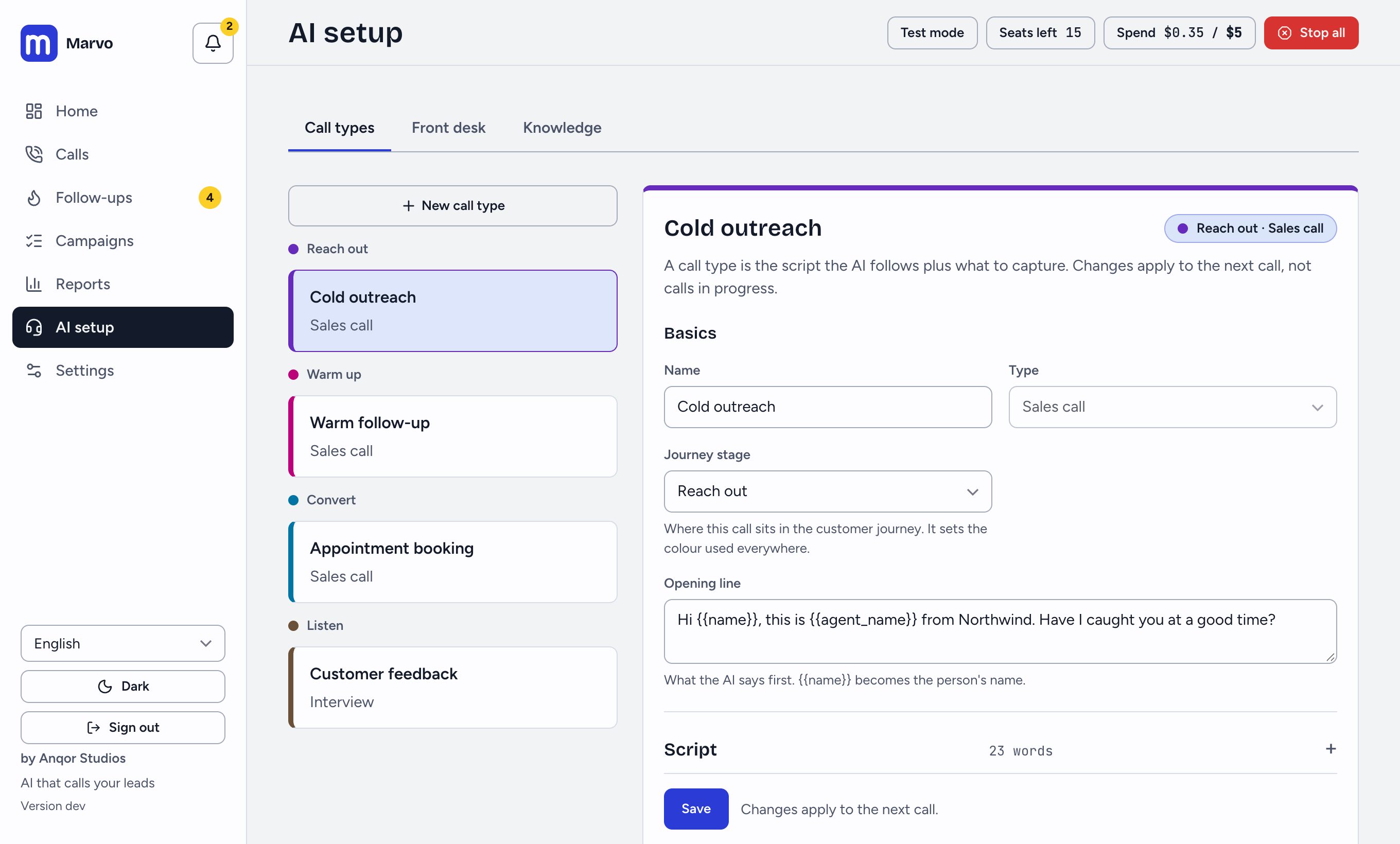Click the purple Reach out group dot
This screenshot has height=844, width=1400.
[x=293, y=249]
